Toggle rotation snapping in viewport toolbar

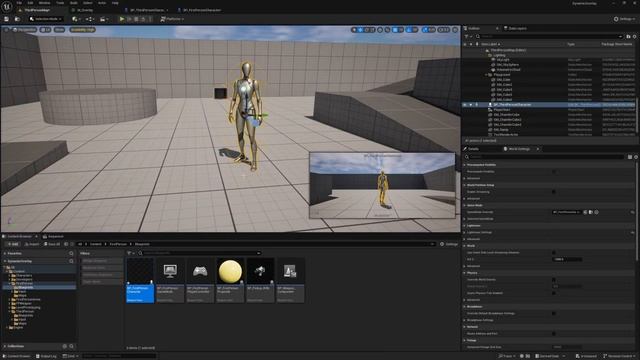[409, 30]
